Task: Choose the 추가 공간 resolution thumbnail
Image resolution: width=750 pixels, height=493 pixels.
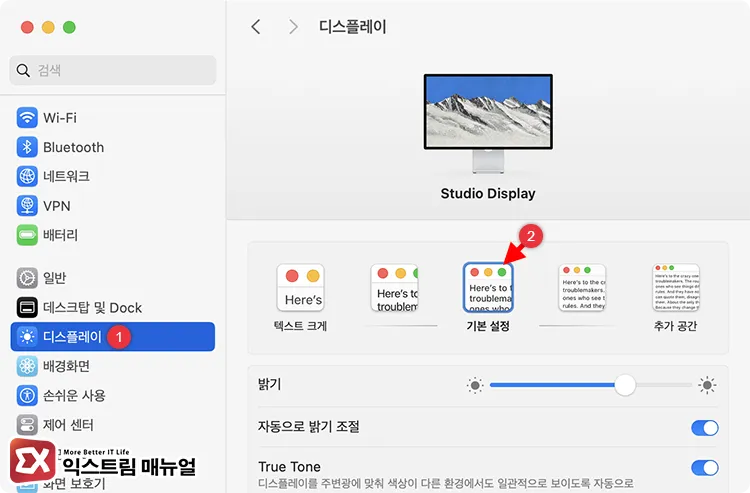Action: [676, 288]
